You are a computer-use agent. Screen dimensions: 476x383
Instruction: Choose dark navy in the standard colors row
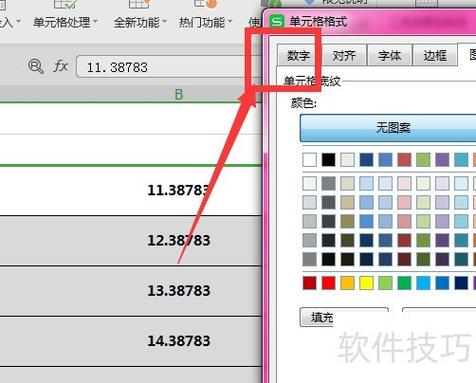point(461,283)
